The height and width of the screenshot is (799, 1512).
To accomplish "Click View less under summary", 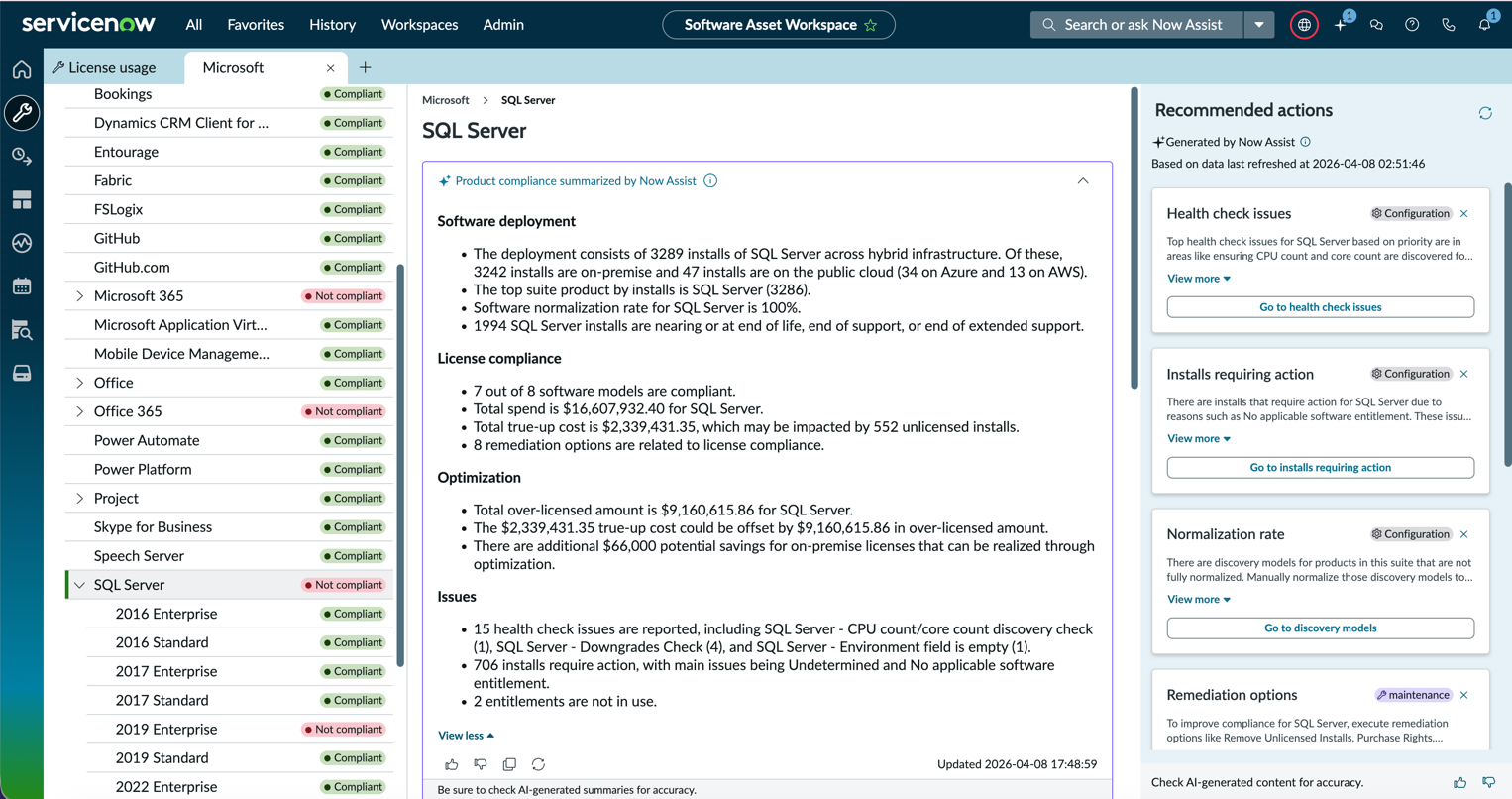I will coord(466,736).
